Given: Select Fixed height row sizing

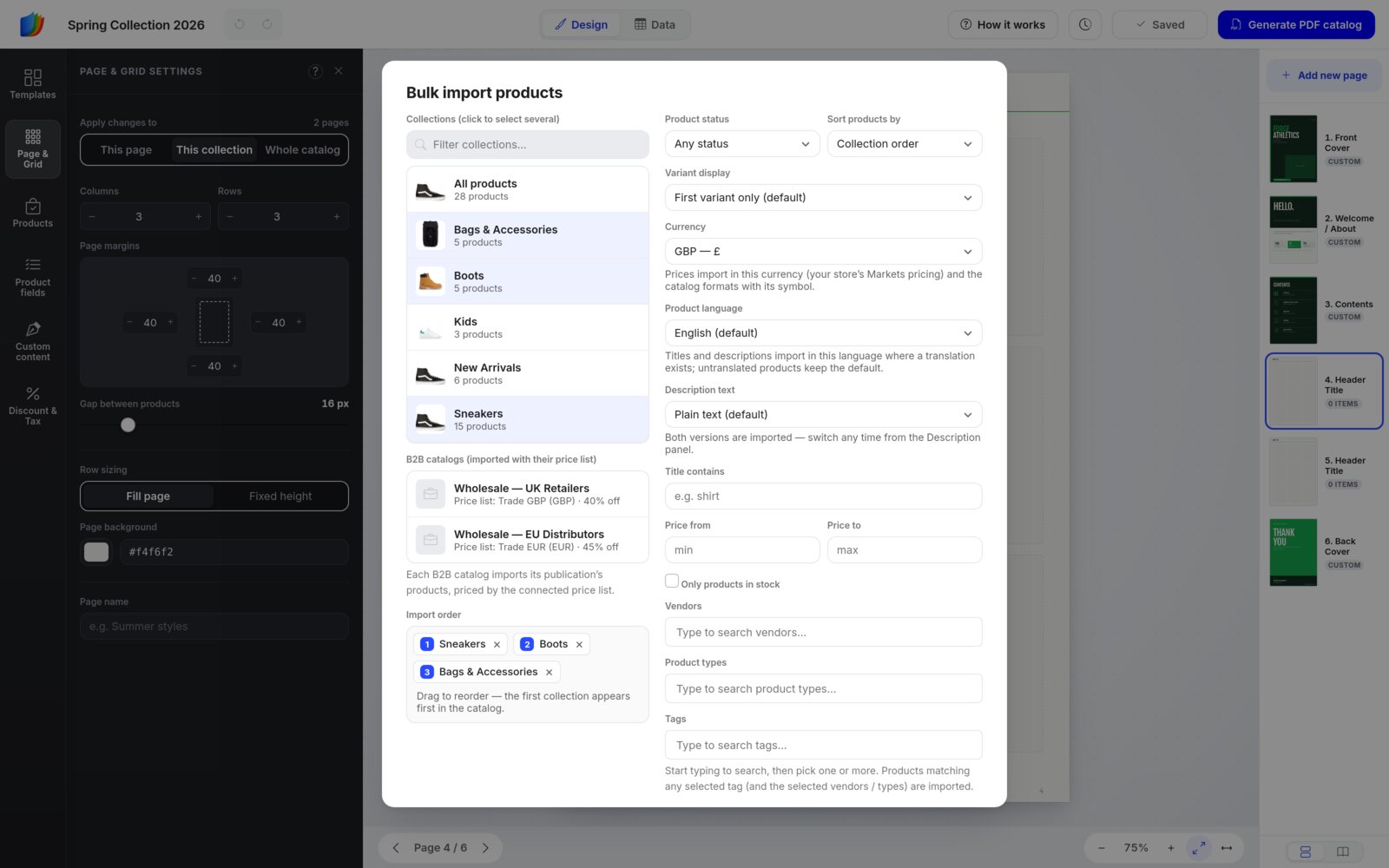Looking at the screenshot, I should point(280,496).
